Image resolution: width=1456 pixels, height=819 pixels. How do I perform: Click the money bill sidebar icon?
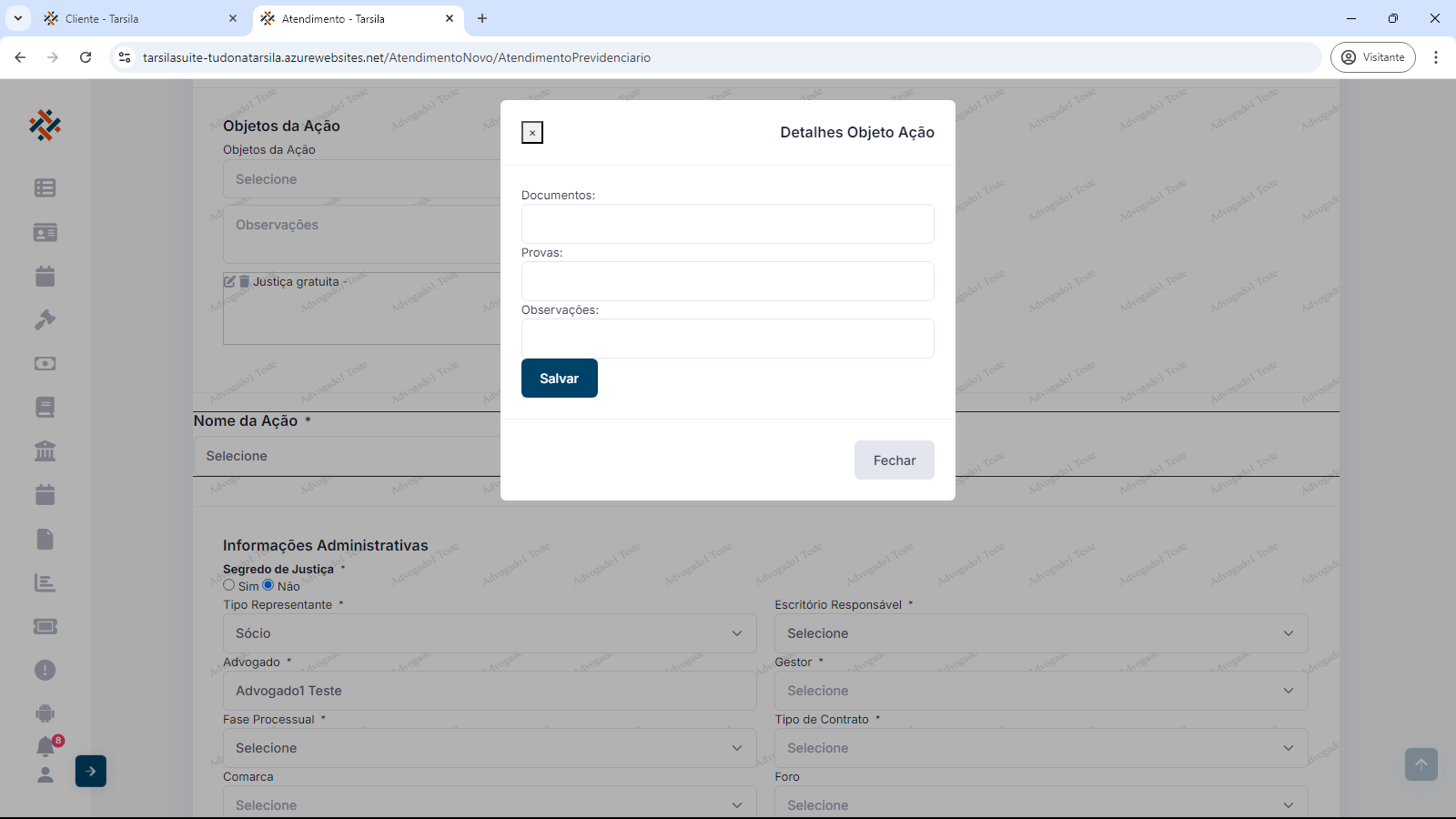(45, 363)
